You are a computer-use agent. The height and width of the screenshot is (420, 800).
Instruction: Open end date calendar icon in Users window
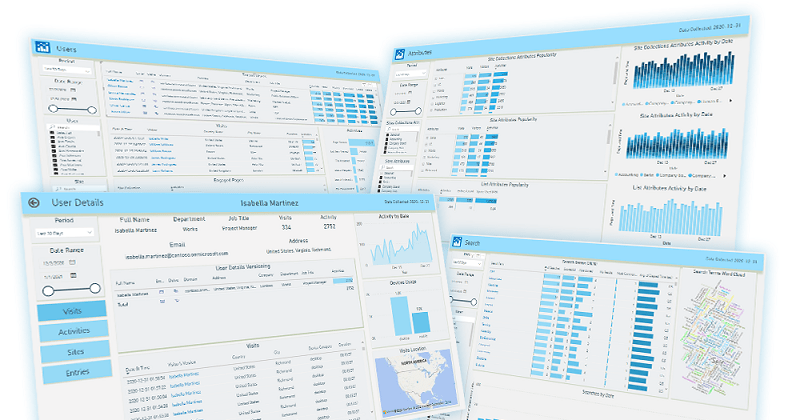coord(73,98)
